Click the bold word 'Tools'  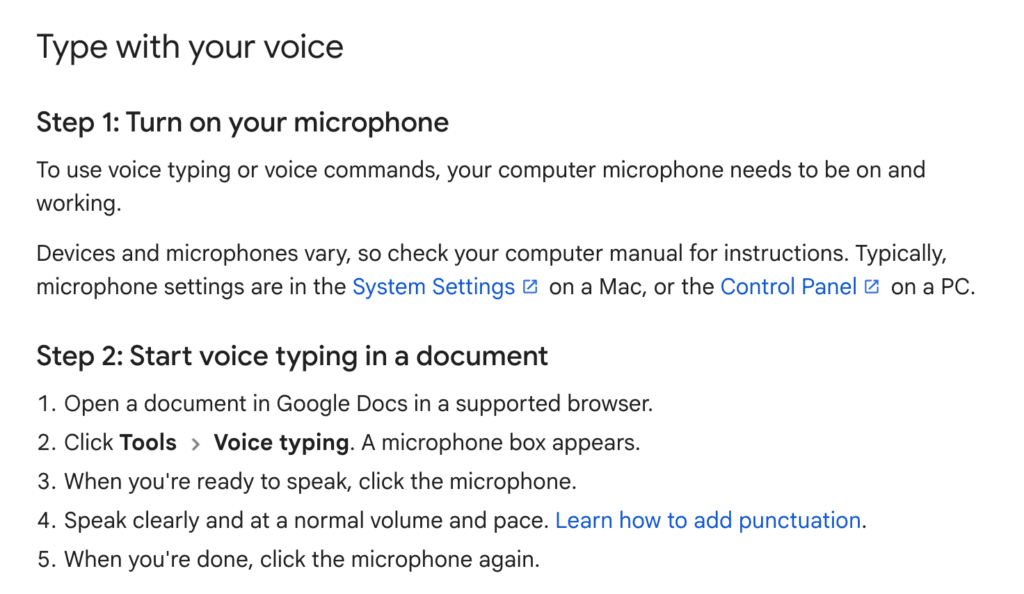(148, 442)
